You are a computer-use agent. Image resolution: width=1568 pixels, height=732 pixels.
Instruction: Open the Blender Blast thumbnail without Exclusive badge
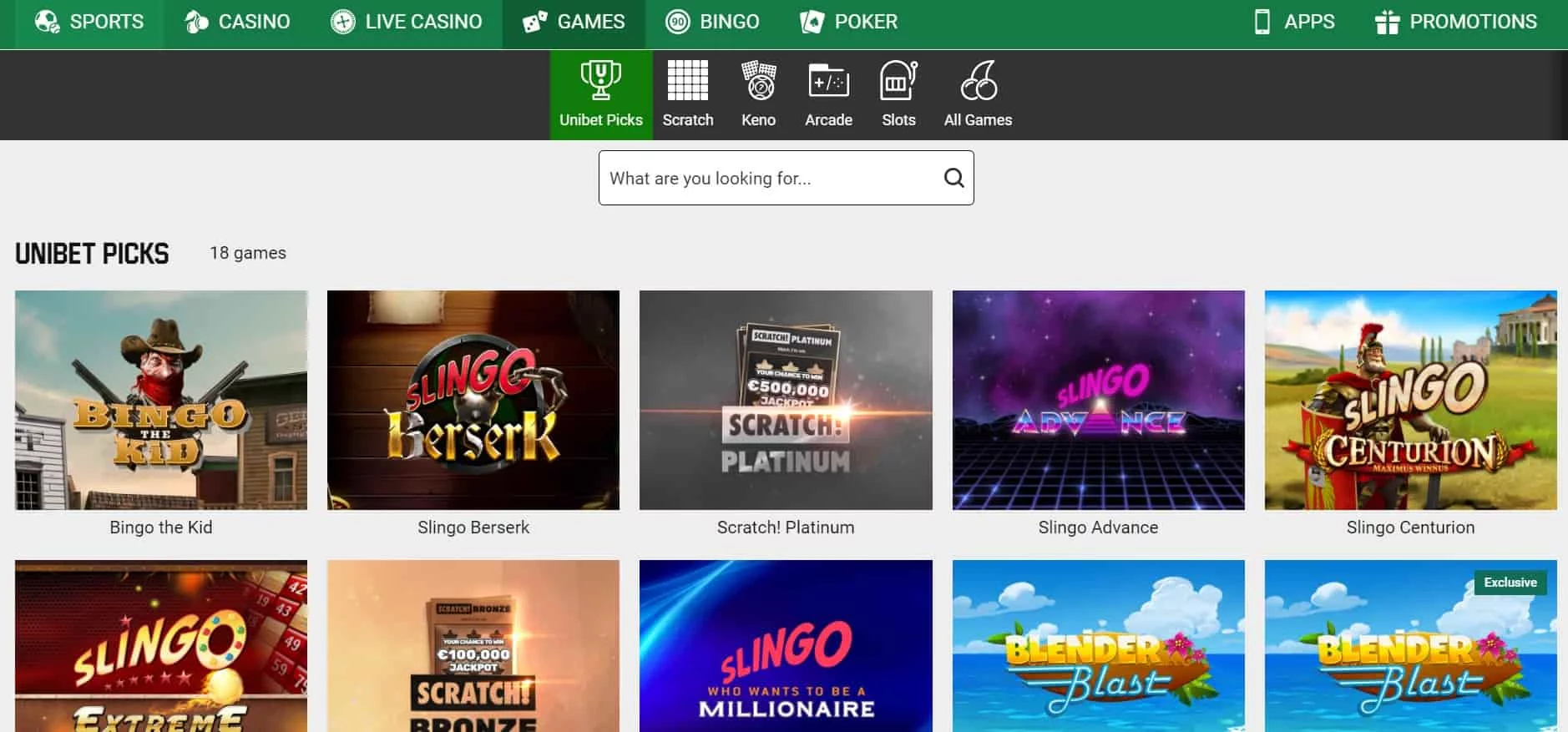pos(1099,646)
